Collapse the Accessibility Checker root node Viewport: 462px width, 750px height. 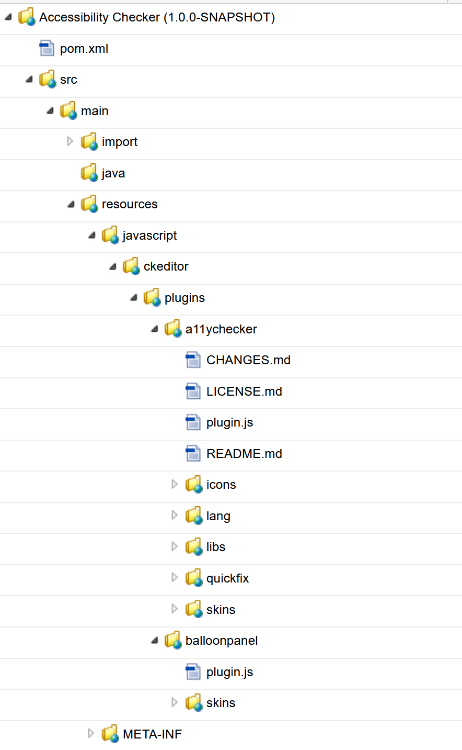coord(8,17)
